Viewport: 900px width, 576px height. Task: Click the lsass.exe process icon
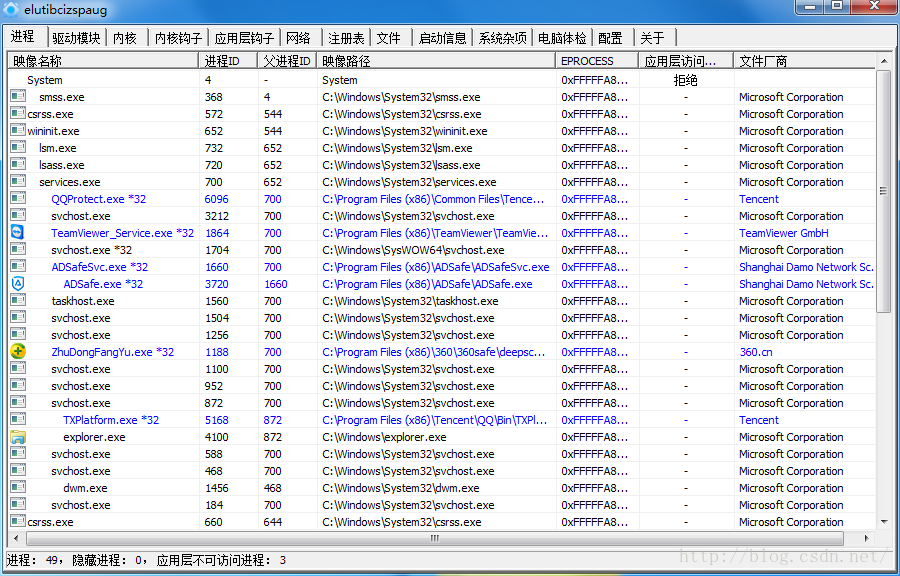[18, 165]
